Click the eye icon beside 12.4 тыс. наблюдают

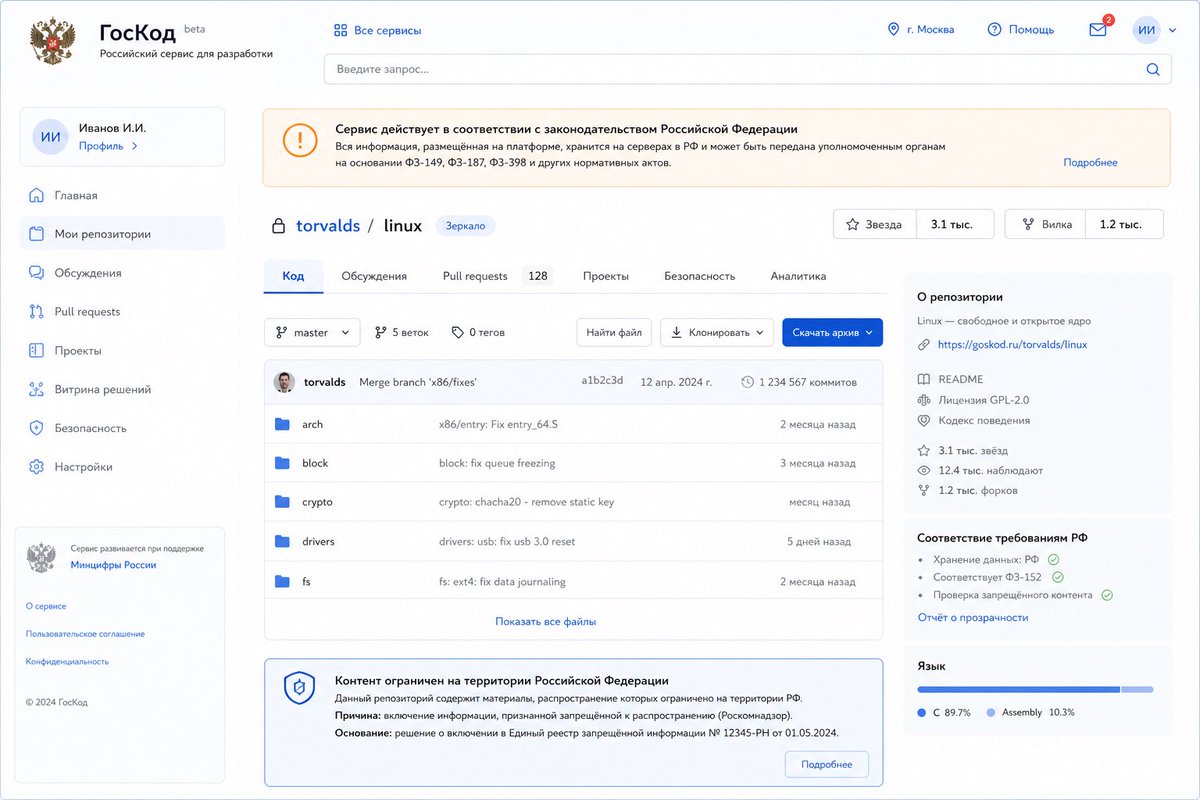coord(924,470)
